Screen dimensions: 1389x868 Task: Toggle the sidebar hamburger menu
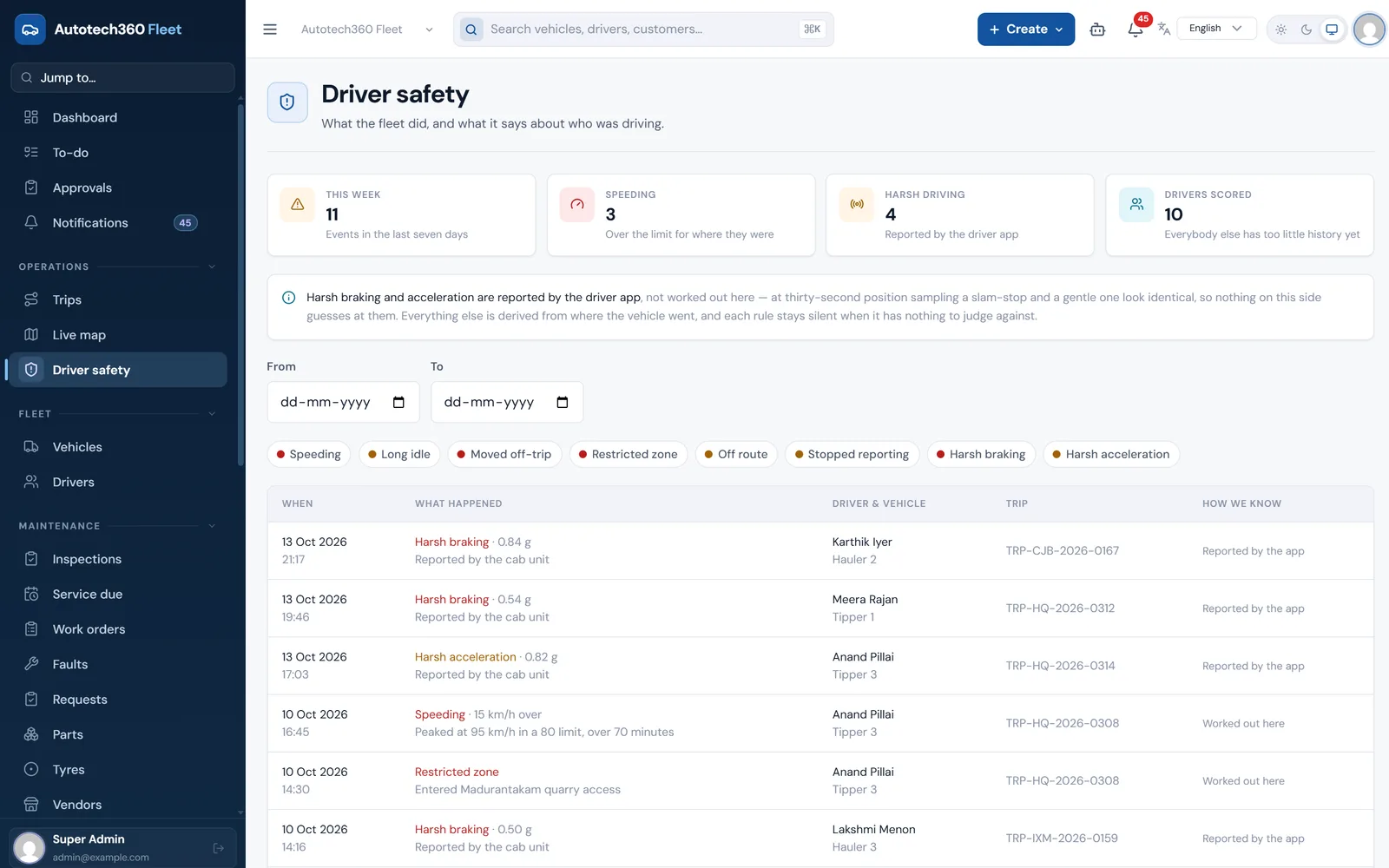[270, 30]
